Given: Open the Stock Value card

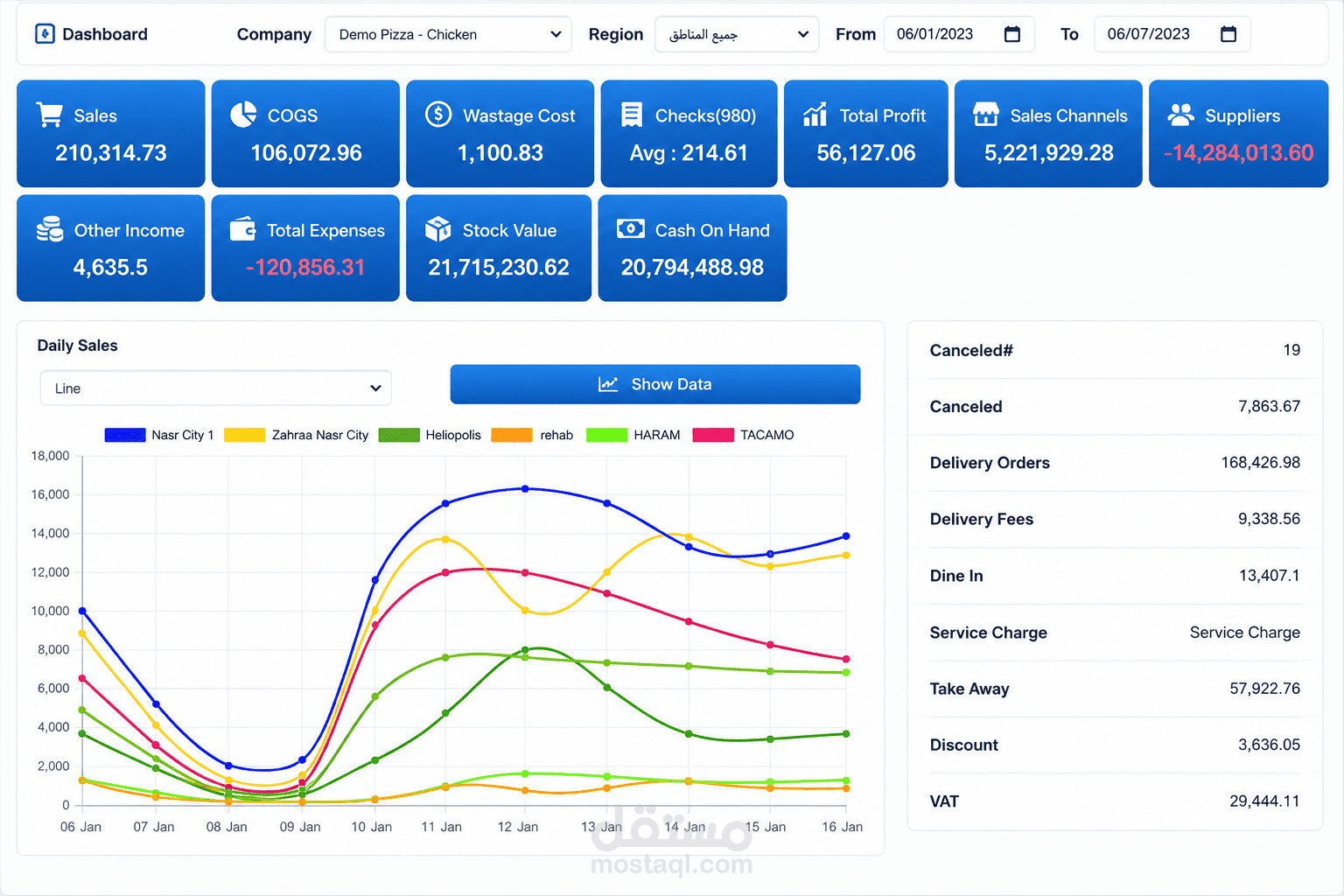Looking at the screenshot, I should pos(499,248).
